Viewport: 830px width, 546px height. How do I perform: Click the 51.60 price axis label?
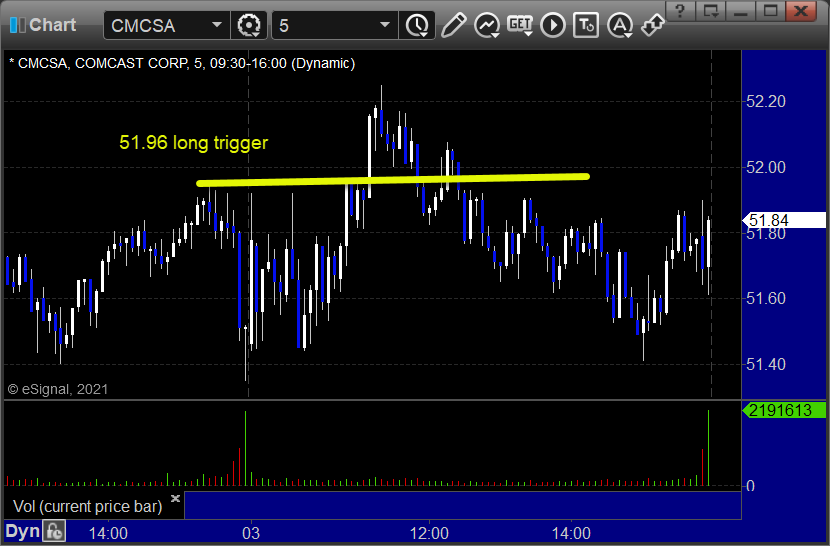765,298
